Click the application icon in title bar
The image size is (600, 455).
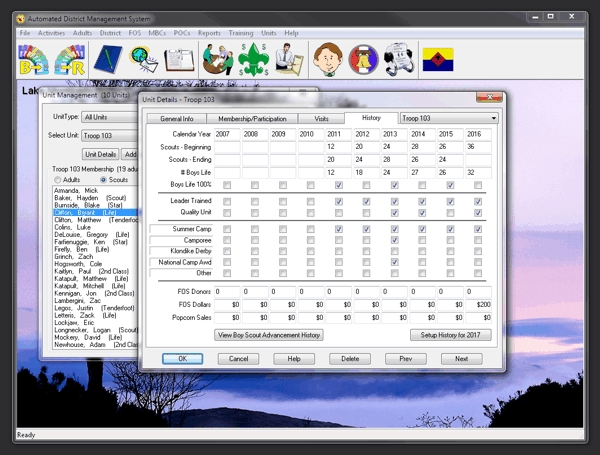(21, 19)
